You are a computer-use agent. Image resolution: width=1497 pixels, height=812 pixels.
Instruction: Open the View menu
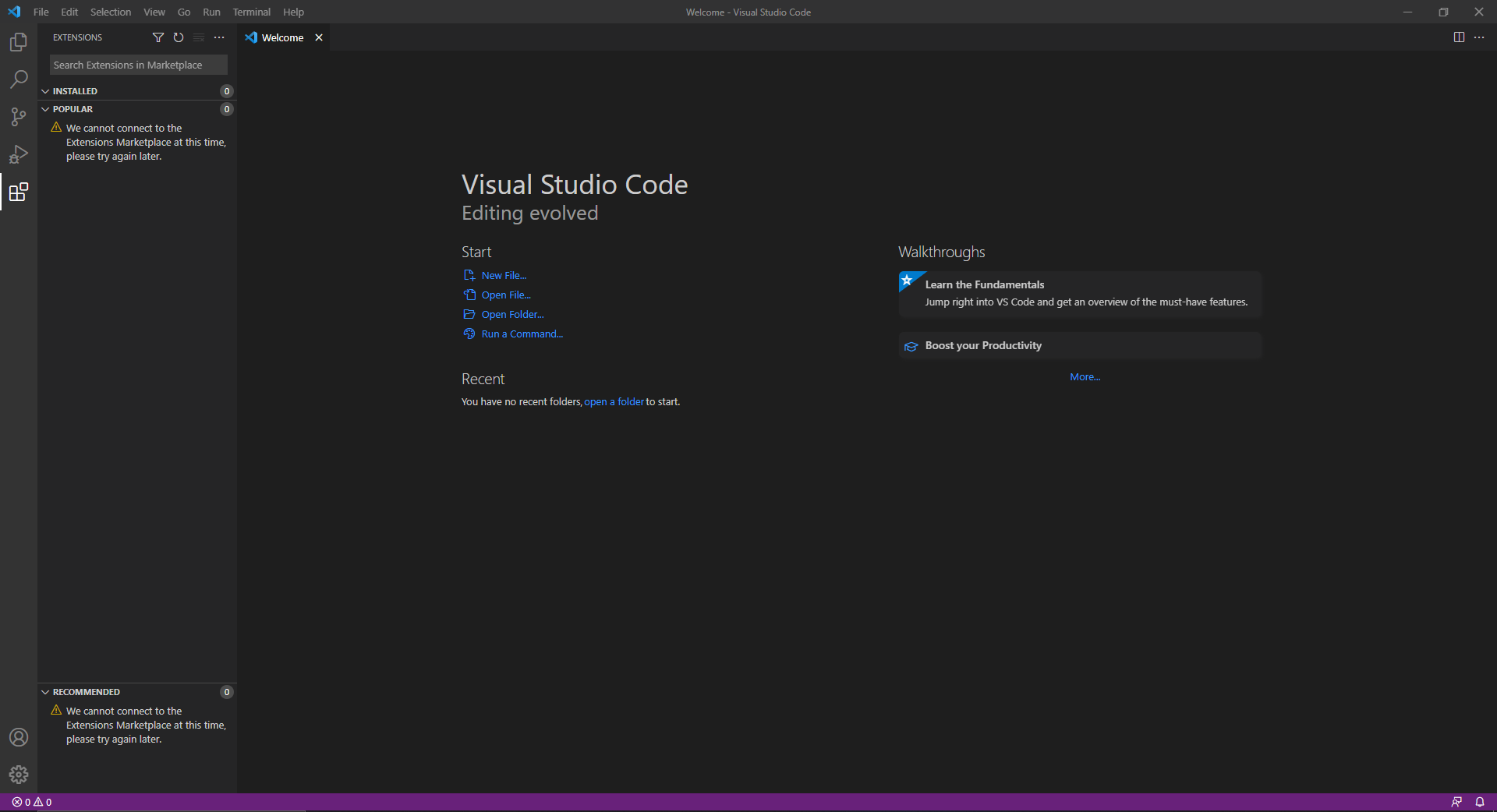pyautogui.click(x=154, y=12)
